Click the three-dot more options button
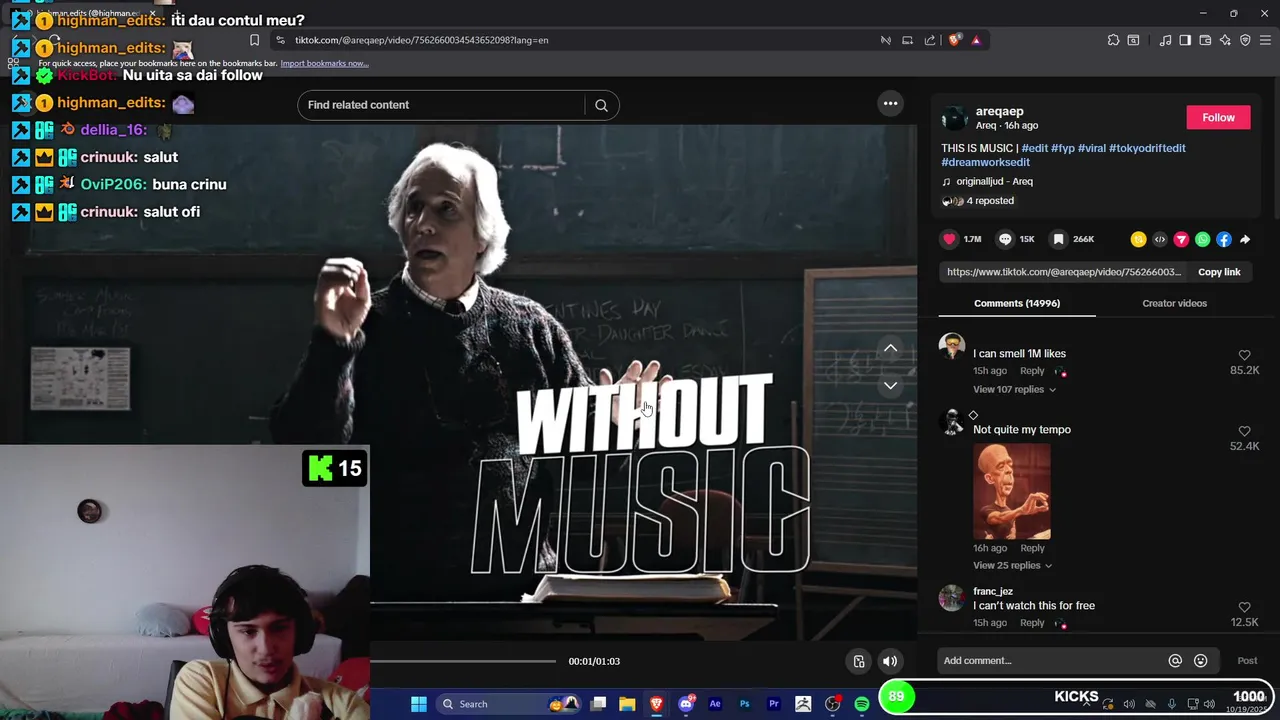This screenshot has height=720, width=1280. tap(890, 103)
